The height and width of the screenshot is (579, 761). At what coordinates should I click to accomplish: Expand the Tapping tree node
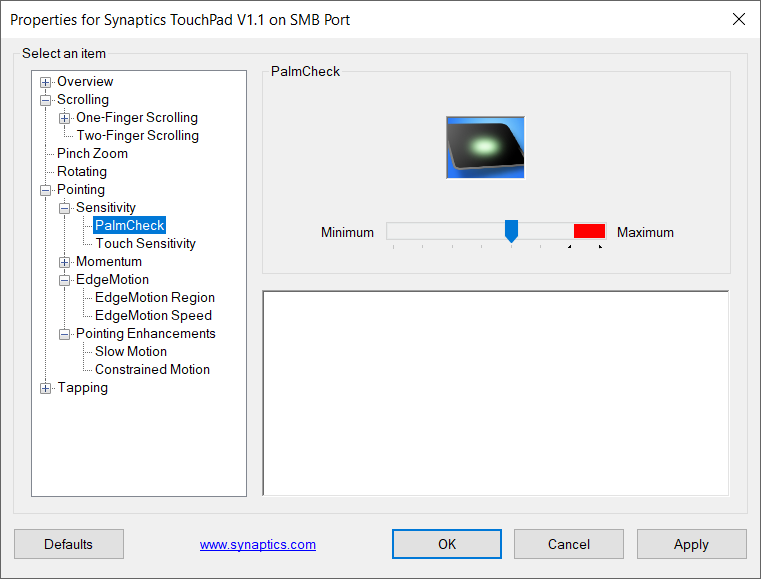click(x=45, y=388)
